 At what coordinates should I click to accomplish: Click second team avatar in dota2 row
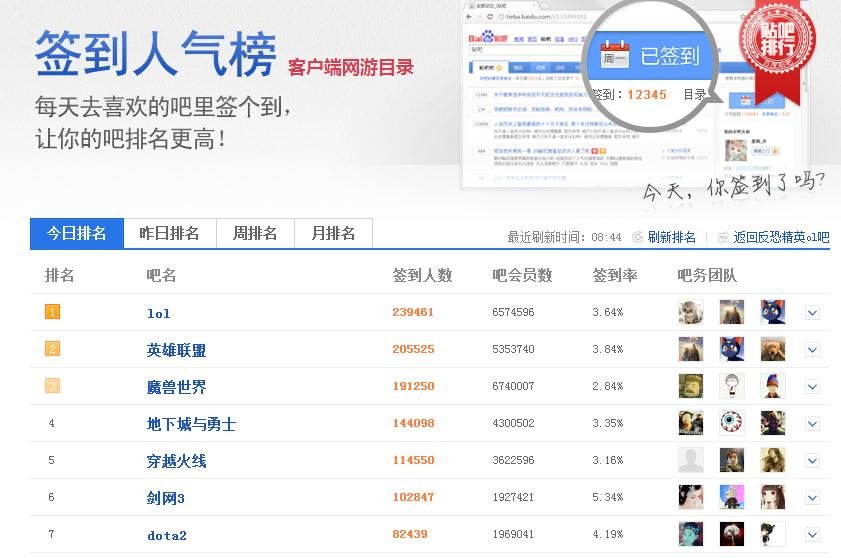(x=732, y=534)
